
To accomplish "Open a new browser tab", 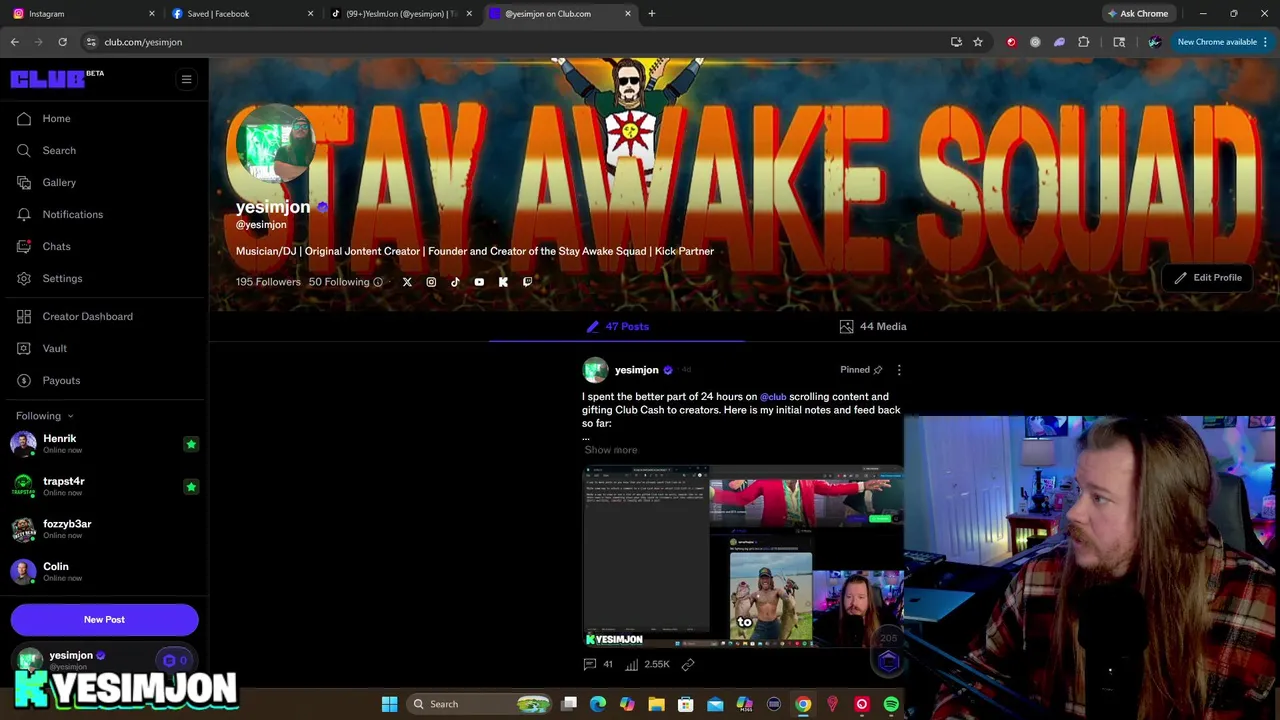I will pyautogui.click(x=651, y=14).
